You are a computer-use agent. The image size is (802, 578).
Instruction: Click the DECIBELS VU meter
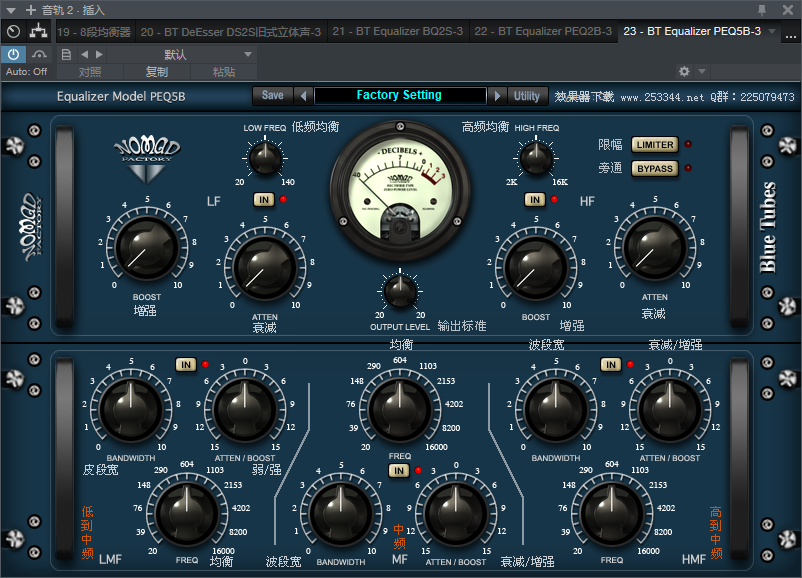tap(400, 191)
